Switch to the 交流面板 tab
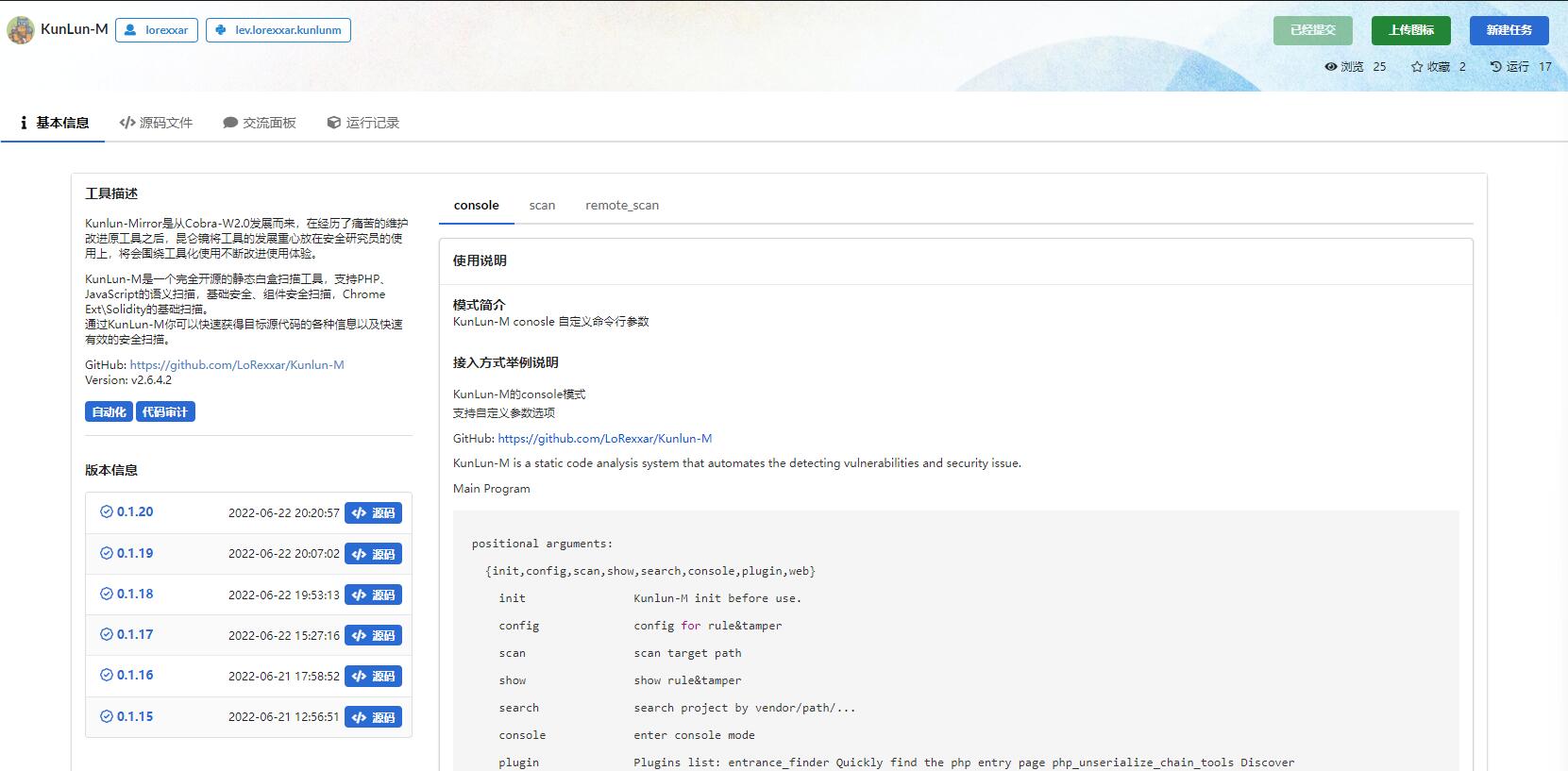 point(260,123)
